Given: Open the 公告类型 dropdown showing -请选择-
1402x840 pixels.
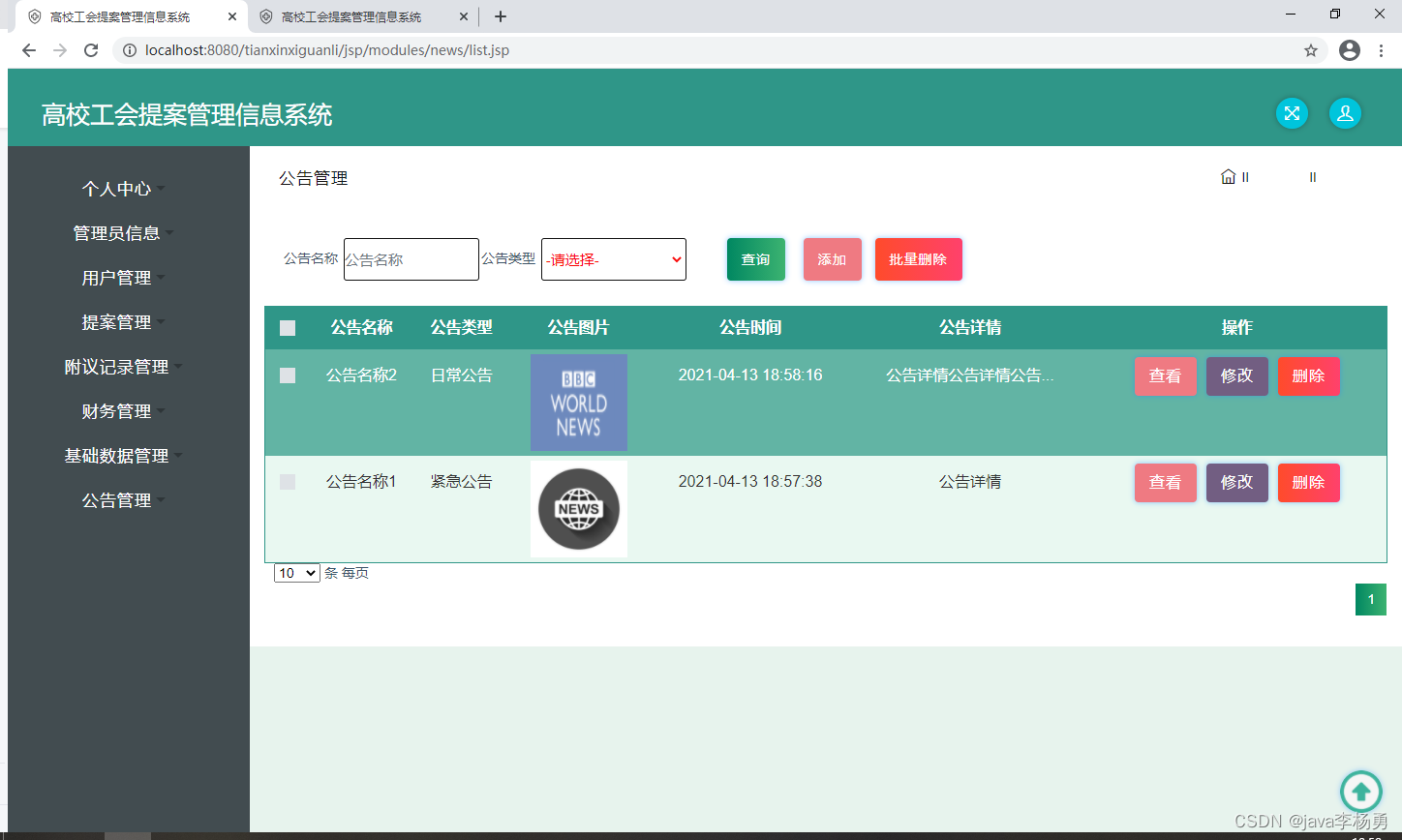Looking at the screenshot, I should (x=613, y=258).
